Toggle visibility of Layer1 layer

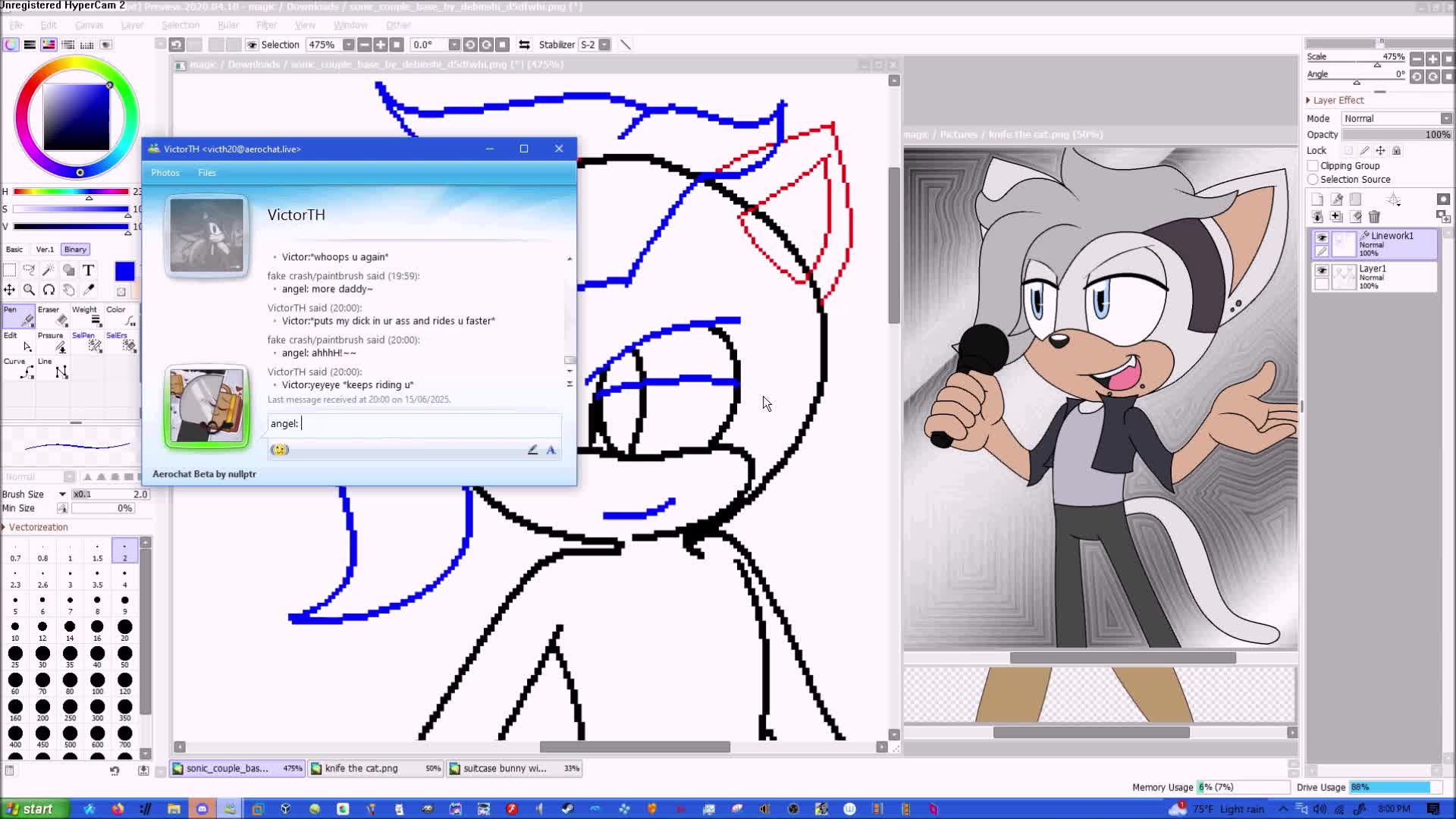(x=1322, y=271)
